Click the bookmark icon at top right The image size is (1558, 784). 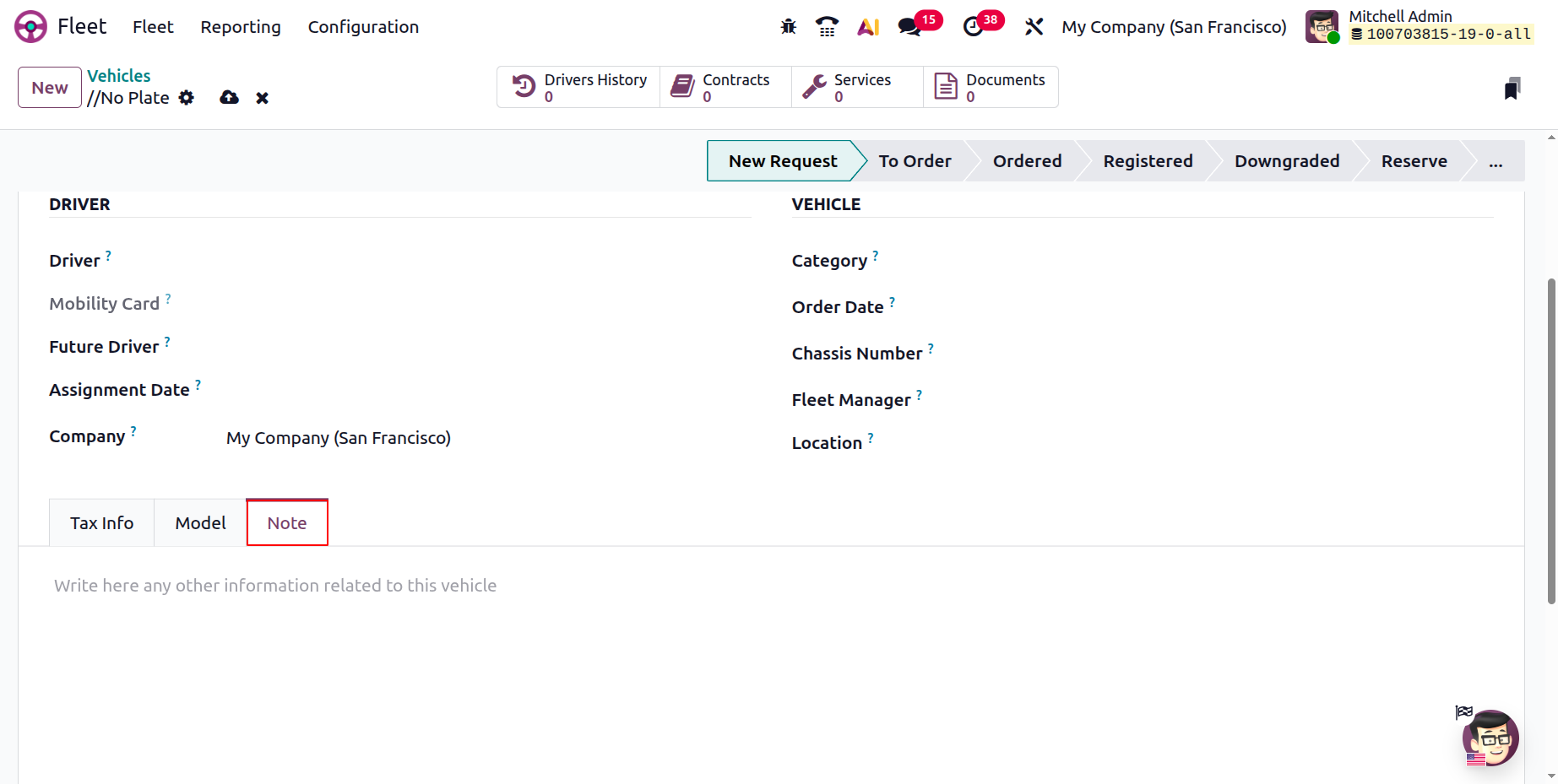tap(1512, 89)
